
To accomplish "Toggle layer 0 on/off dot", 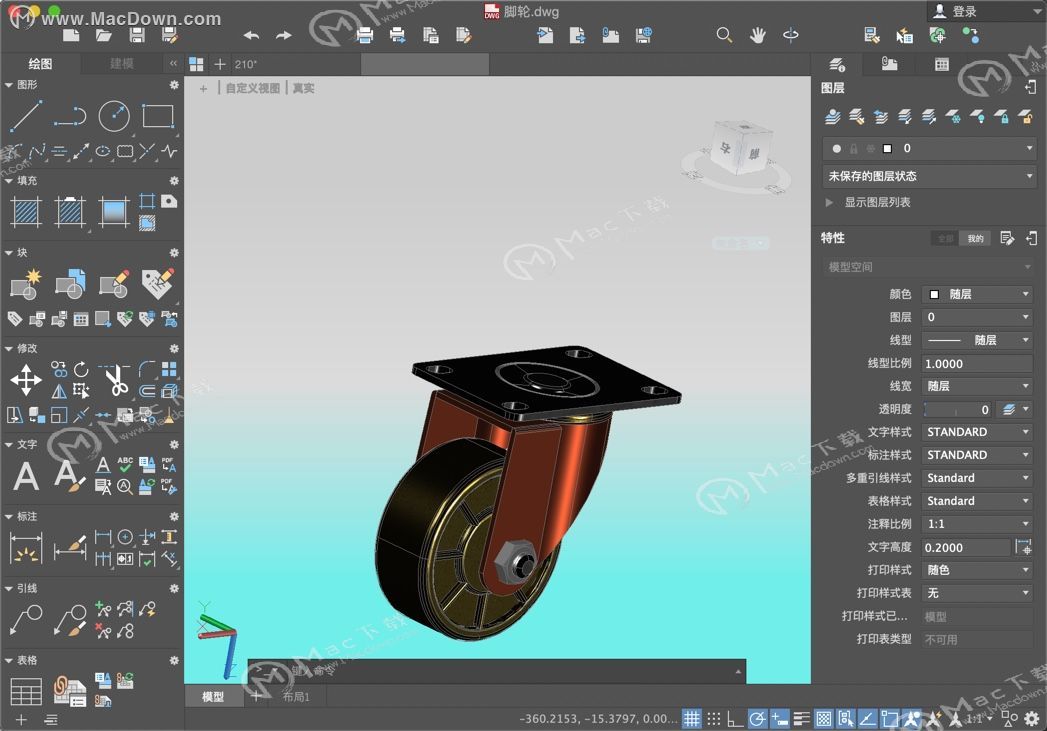I will pos(837,148).
